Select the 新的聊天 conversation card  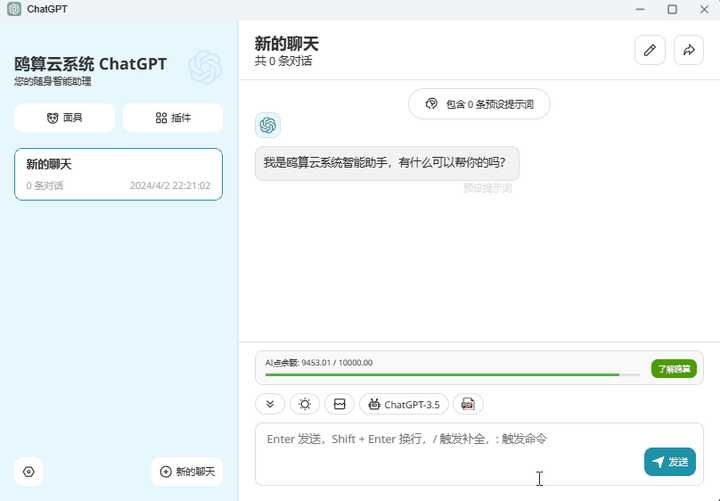pos(118,174)
